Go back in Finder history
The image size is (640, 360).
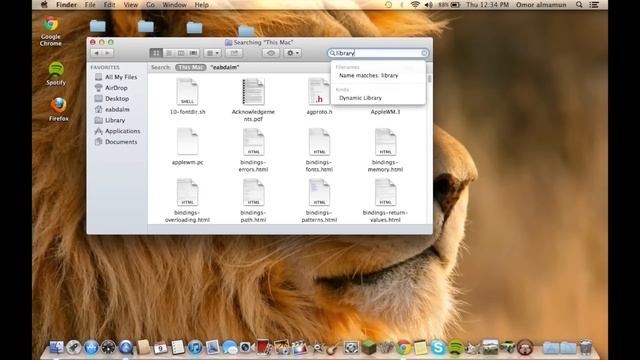click(96, 53)
